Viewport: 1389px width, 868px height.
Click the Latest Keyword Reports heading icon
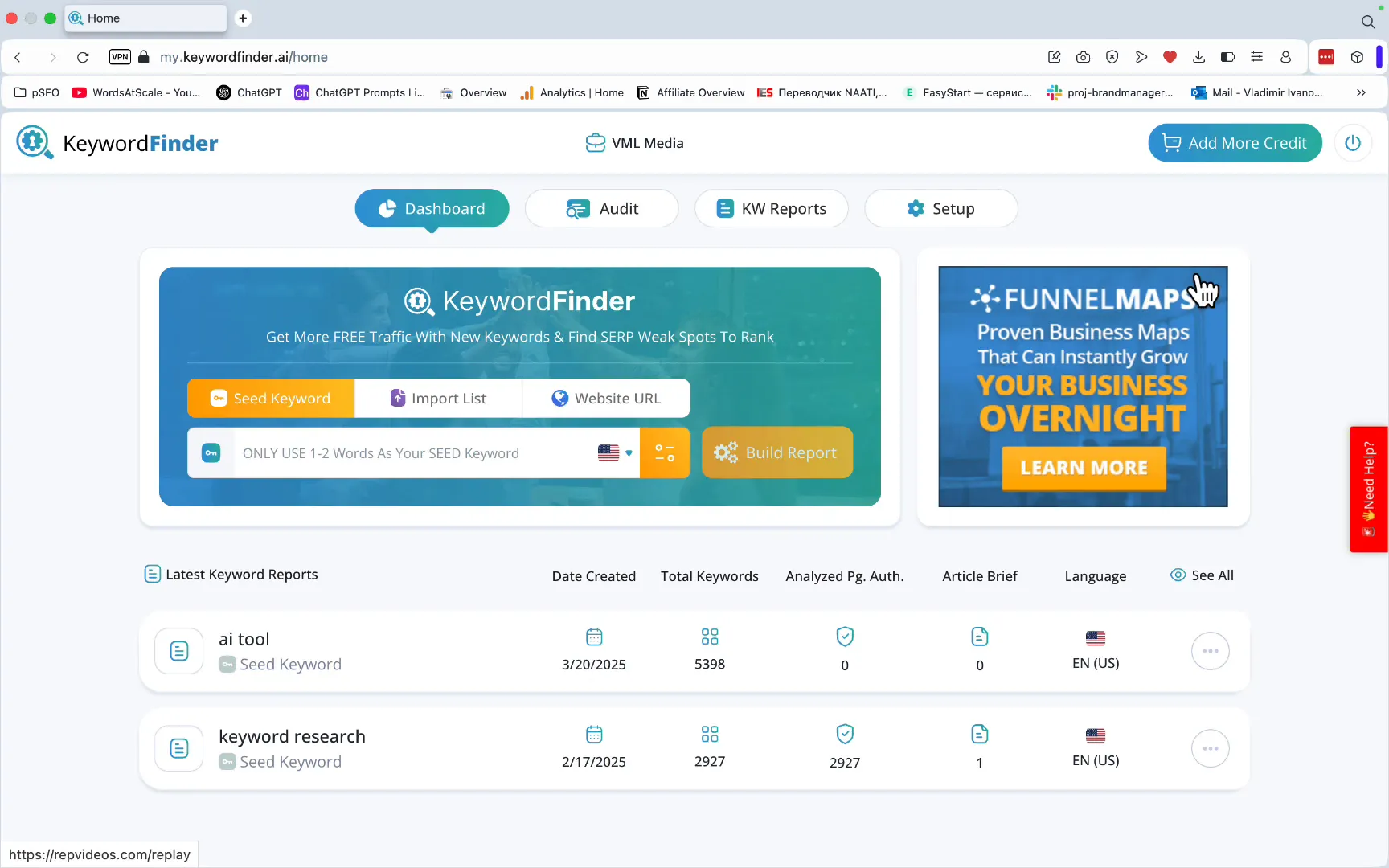(x=152, y=574)
